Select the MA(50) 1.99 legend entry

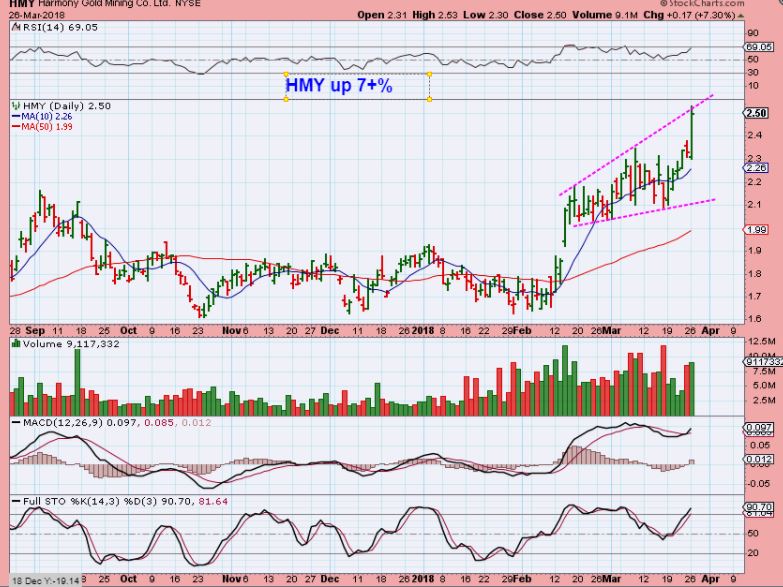click(x=42, y=127)
